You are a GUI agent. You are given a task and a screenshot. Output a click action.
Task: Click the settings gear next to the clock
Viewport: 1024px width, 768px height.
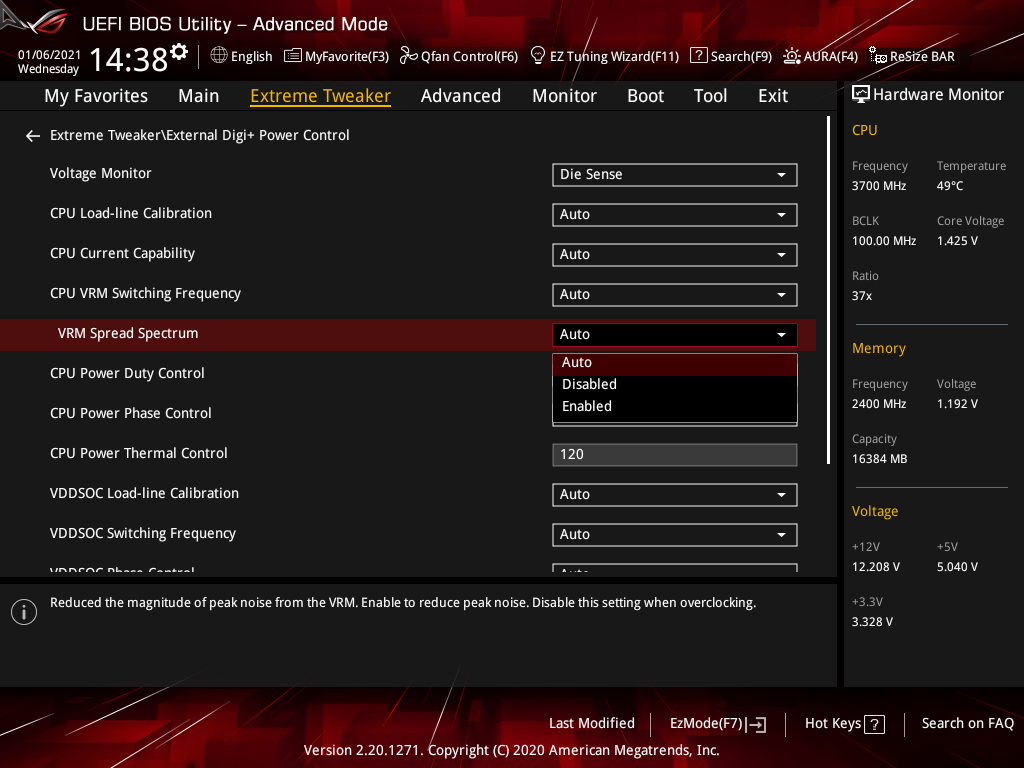point(179,52)
